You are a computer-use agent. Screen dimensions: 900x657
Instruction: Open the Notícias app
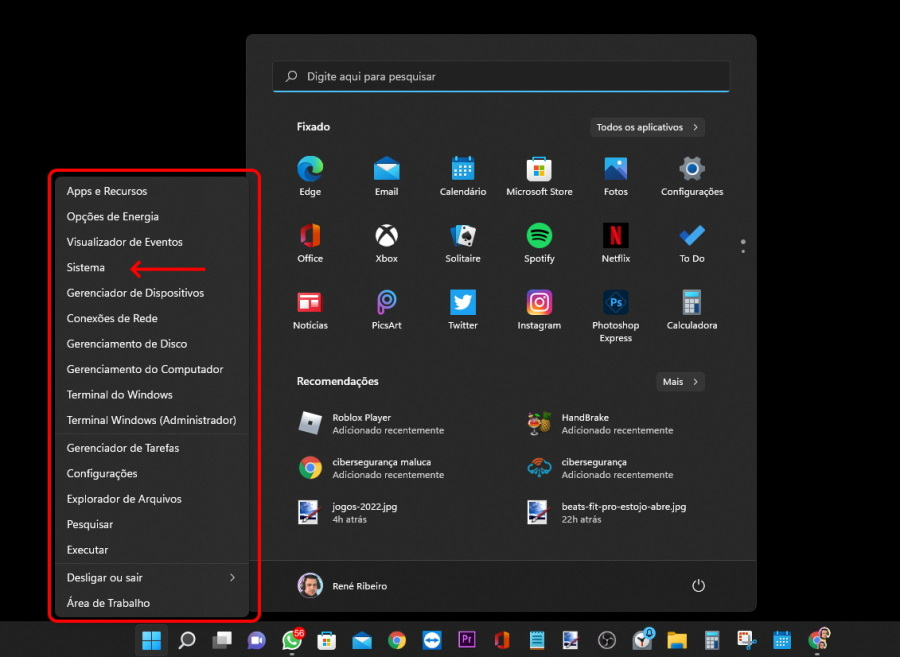tap(310, 310)
